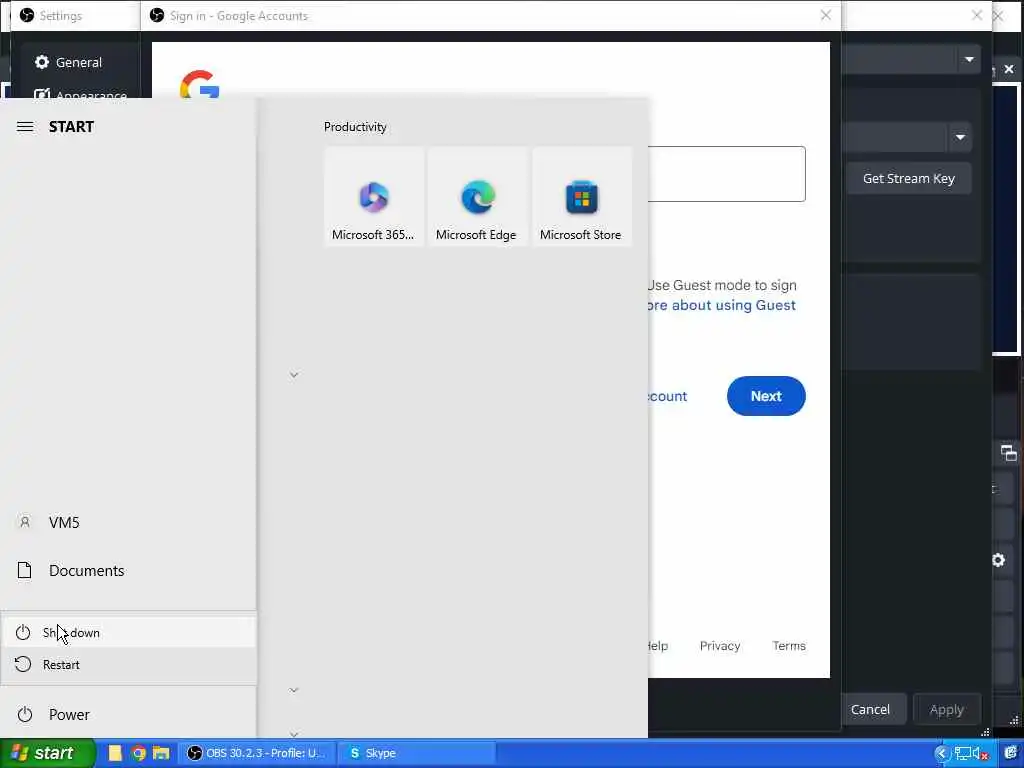Open the Microsoft 365 tile

(374, 197)
